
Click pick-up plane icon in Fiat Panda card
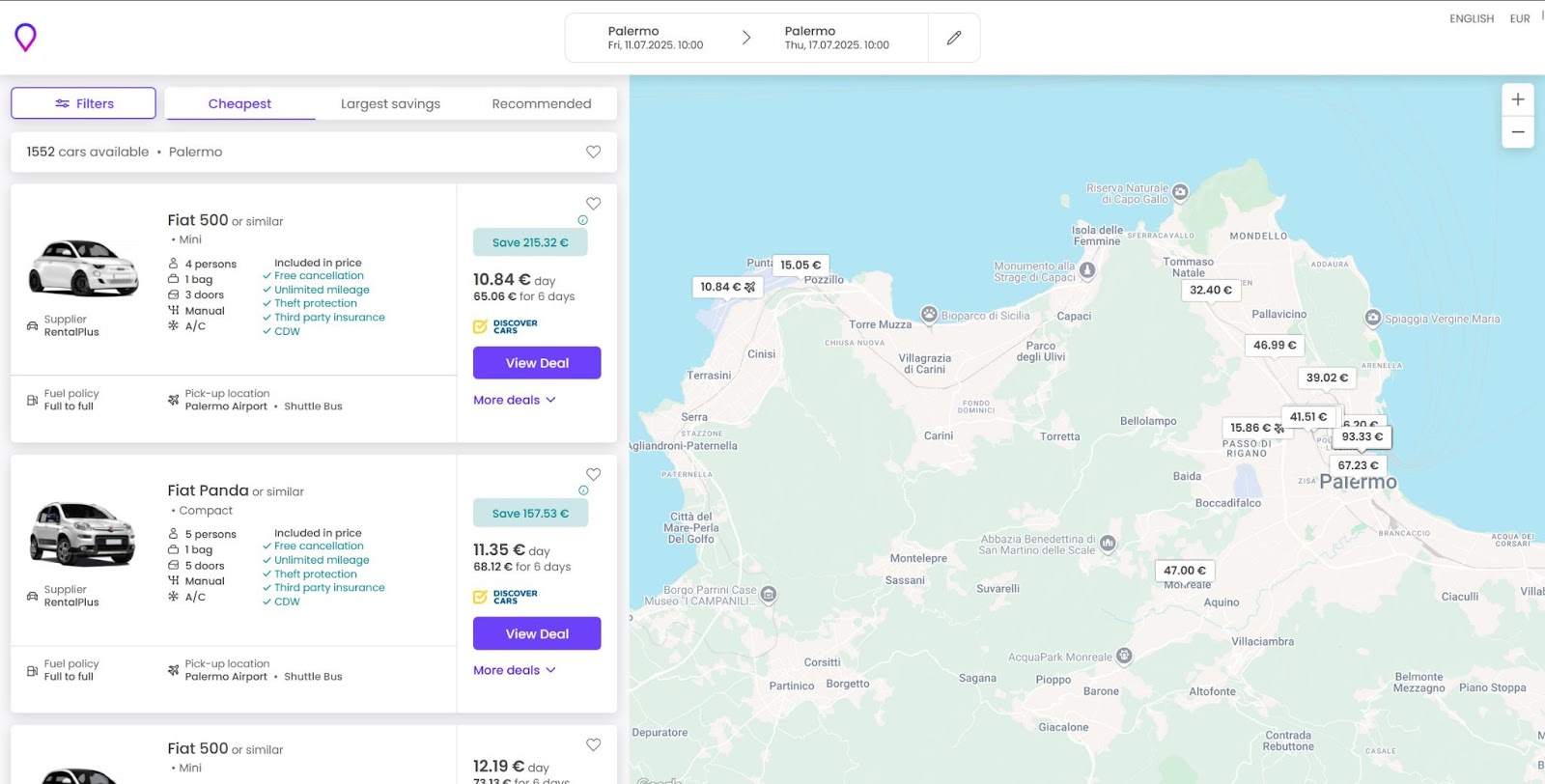tap(173, 670)
